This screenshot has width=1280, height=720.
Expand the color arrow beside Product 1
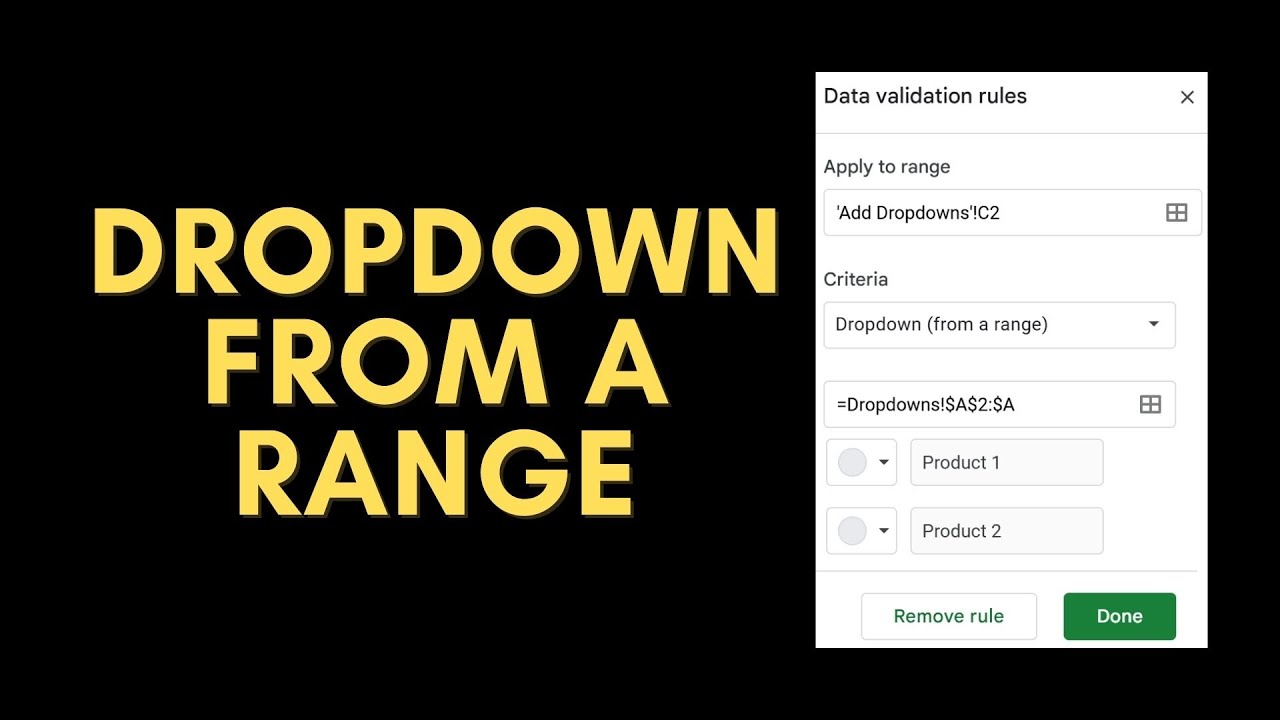click(x=883, y=462)
